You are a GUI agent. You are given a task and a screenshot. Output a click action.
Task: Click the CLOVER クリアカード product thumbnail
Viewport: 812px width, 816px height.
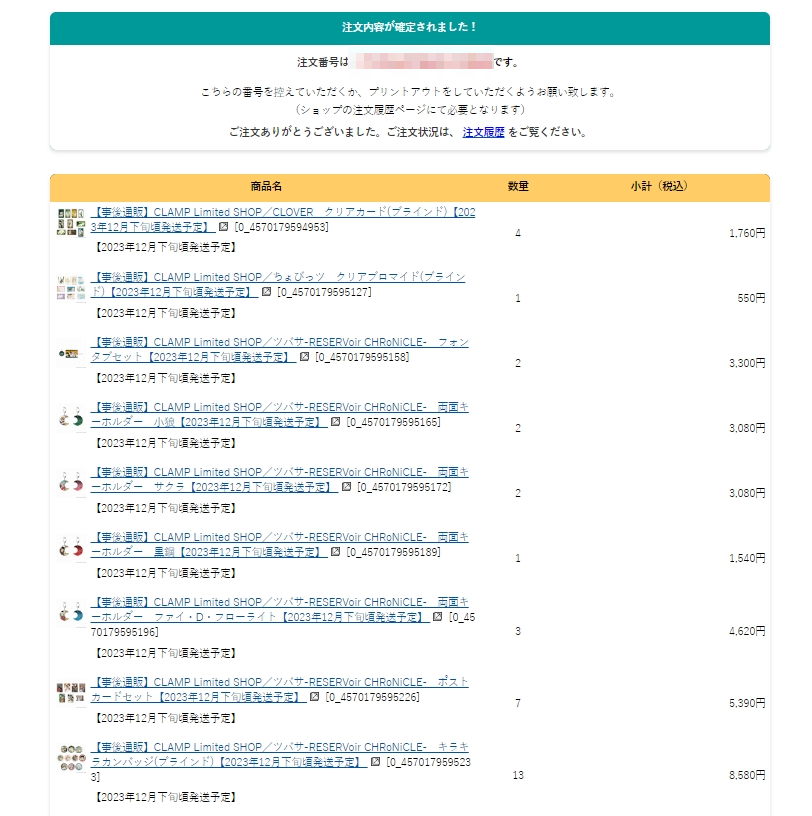coord(71,222)
